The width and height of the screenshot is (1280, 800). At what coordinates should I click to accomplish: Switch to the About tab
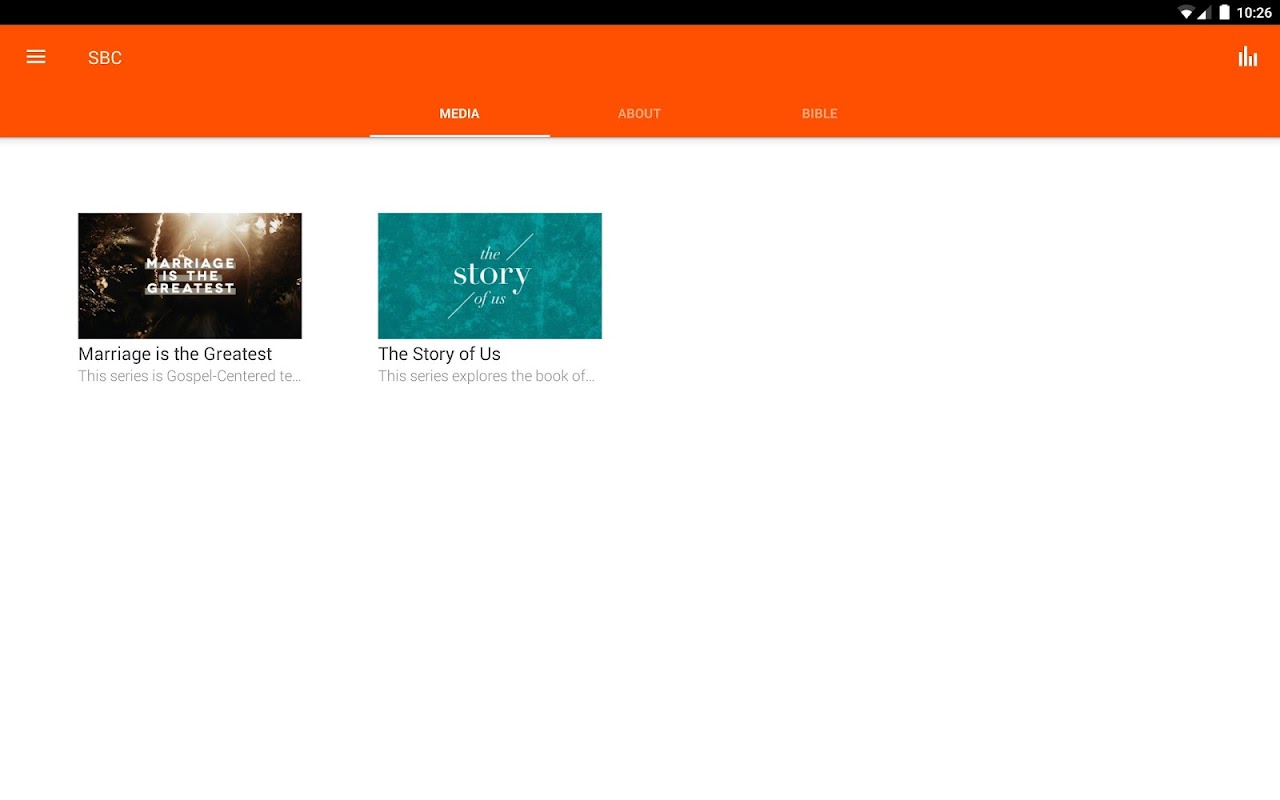tap(640, 113)
